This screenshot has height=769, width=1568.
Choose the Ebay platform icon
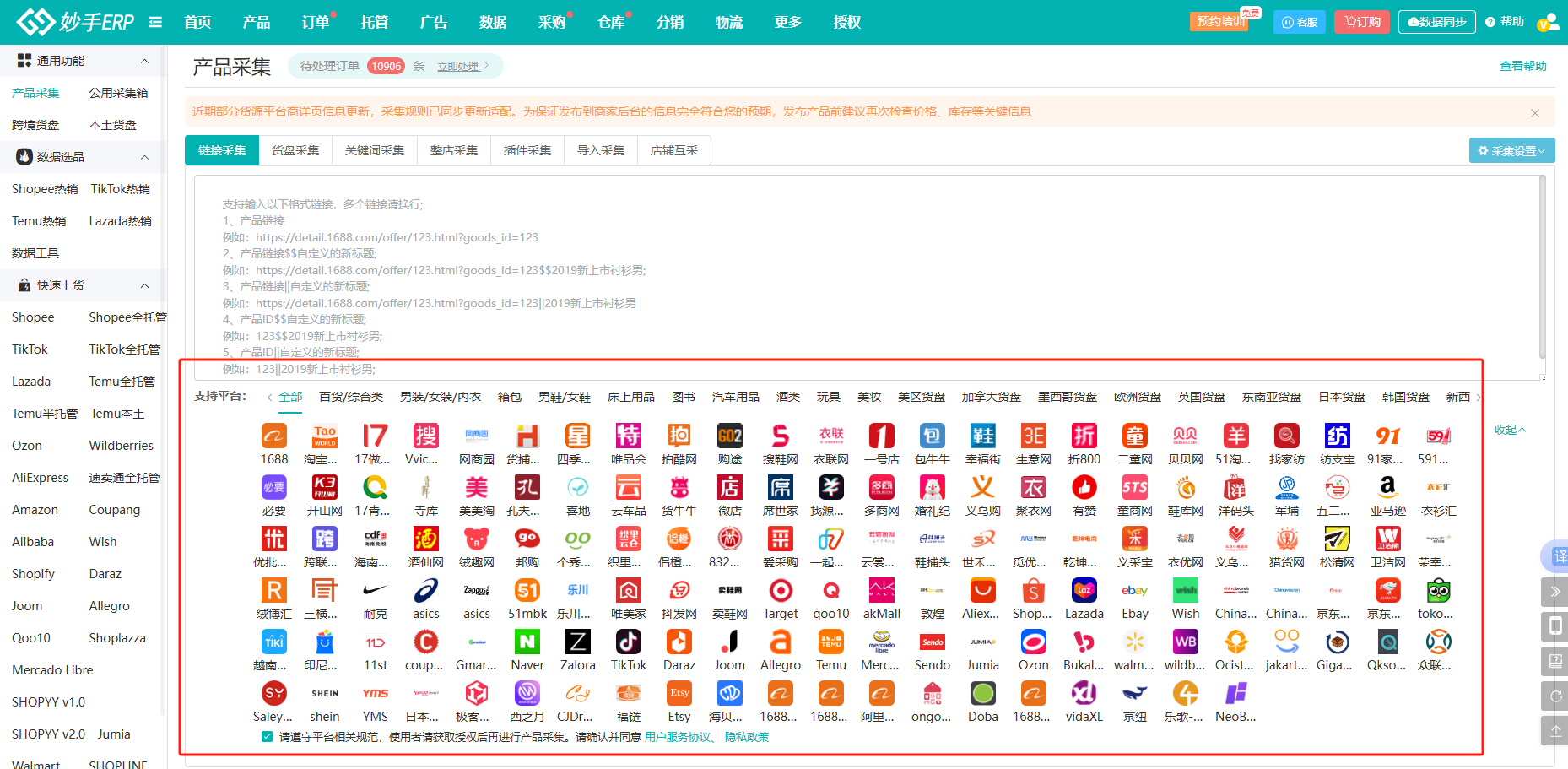[1134, 591]
